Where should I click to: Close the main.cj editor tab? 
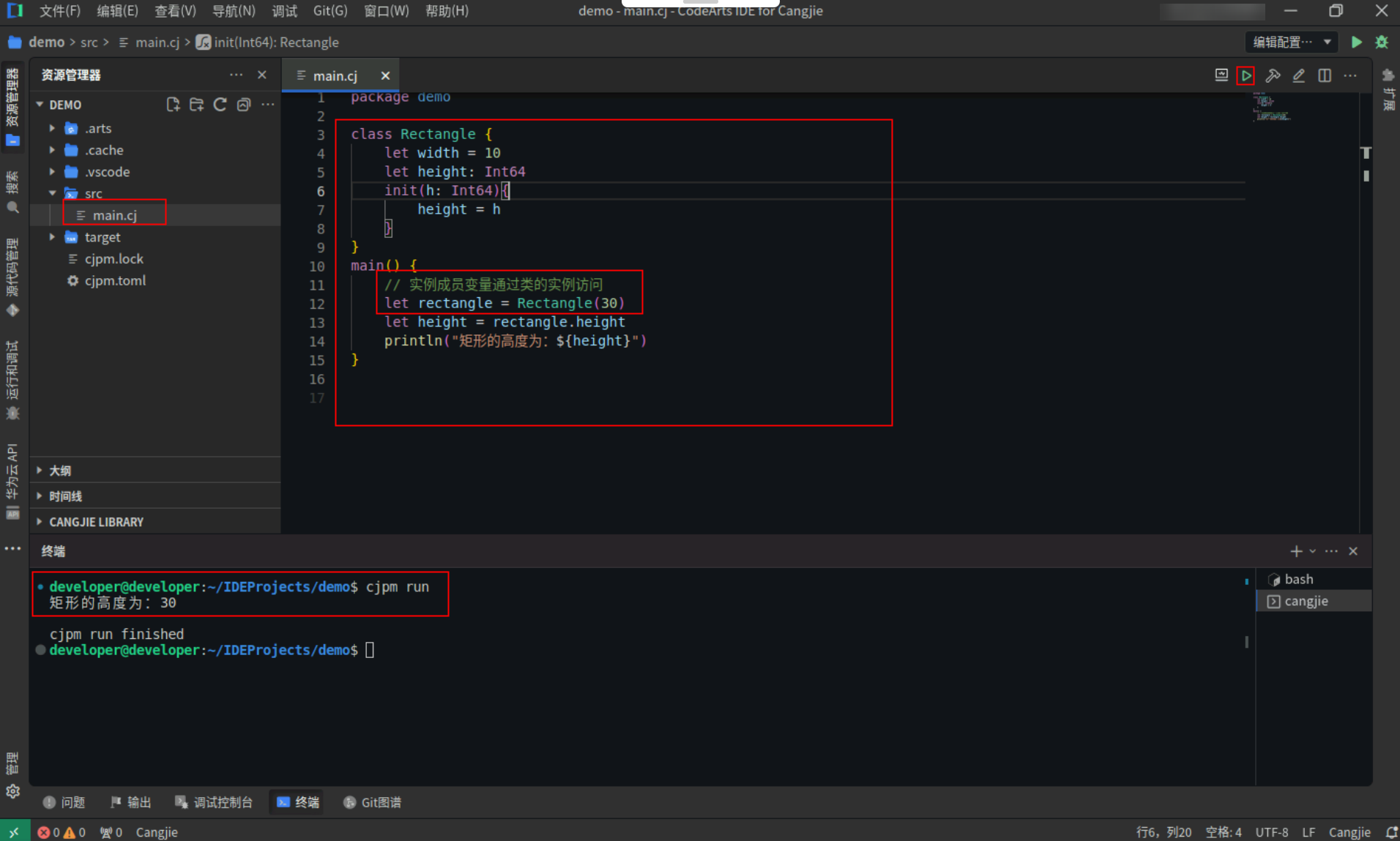click(385, 76)
